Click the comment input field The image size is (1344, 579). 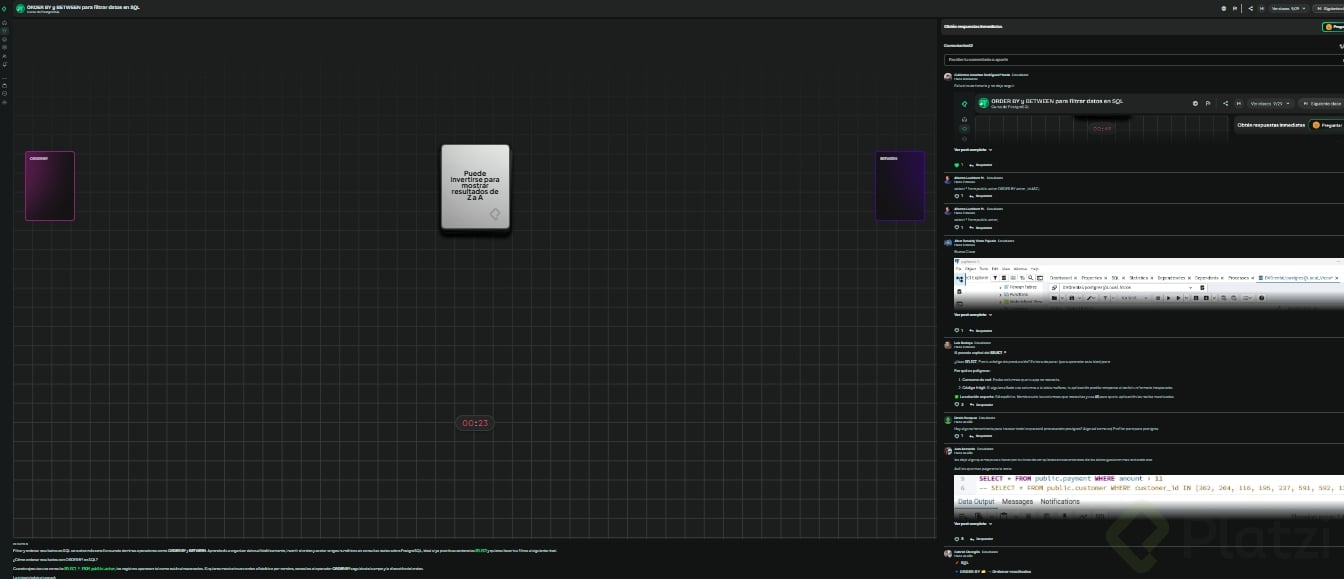(1143, 60)
